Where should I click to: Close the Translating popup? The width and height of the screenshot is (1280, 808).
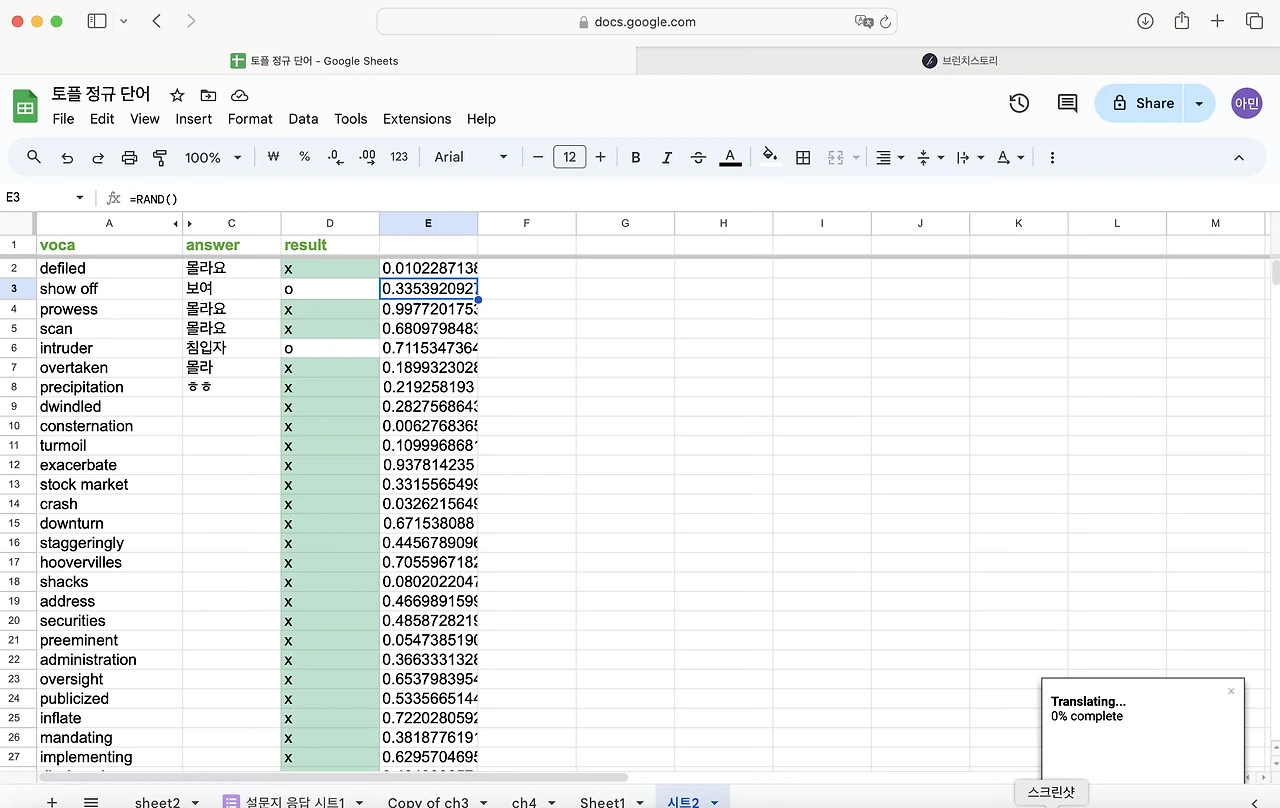point(1231,691)
